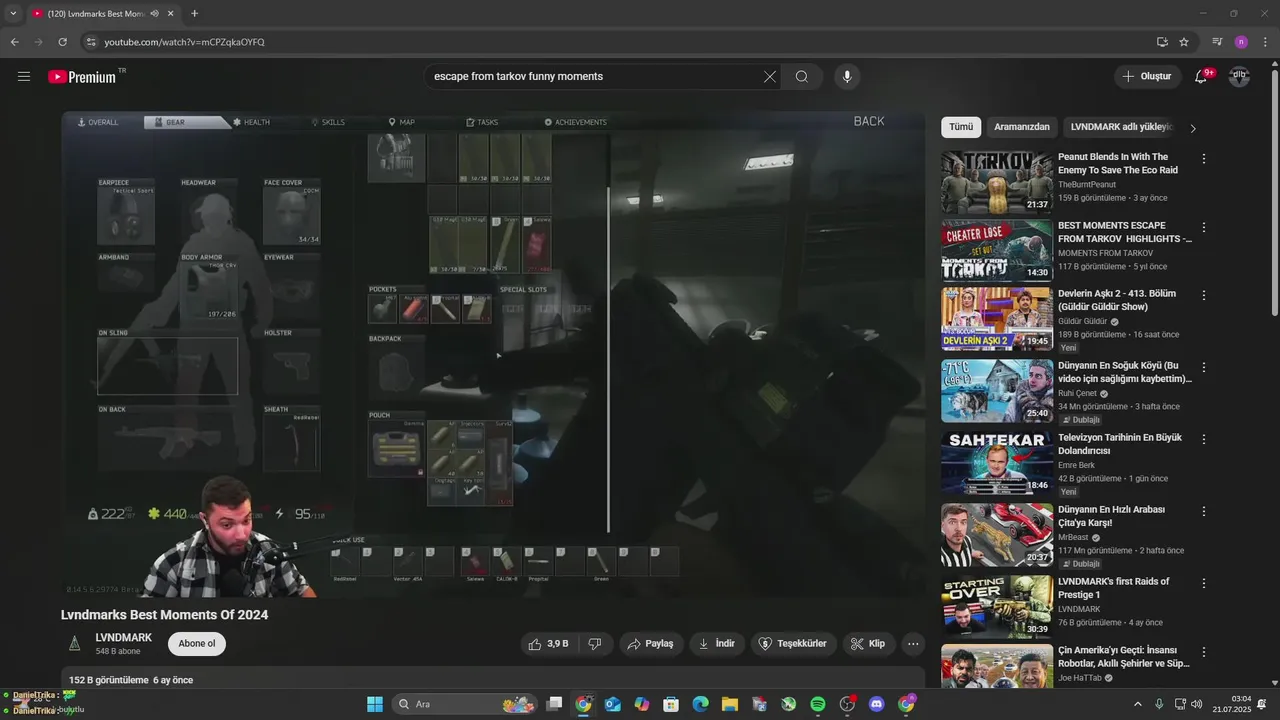Open the account avatar menu
1280x720 pixels.
click(x=1239, y=76)
